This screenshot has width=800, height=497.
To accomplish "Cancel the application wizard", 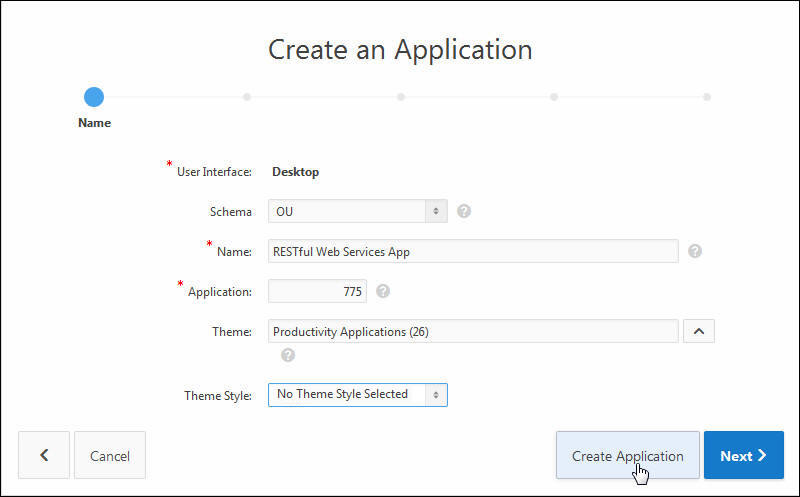I will (x=110, y=455).
